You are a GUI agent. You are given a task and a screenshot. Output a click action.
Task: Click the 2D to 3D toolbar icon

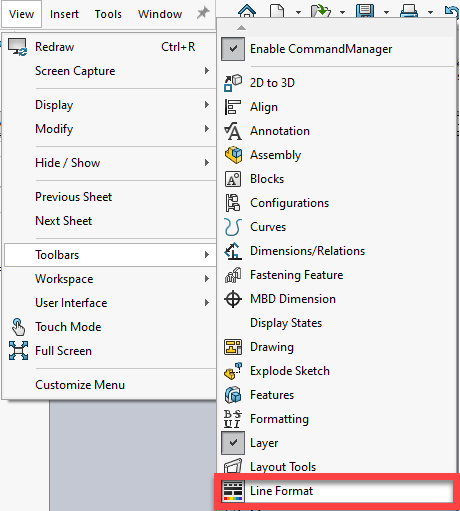click(233, 83)
